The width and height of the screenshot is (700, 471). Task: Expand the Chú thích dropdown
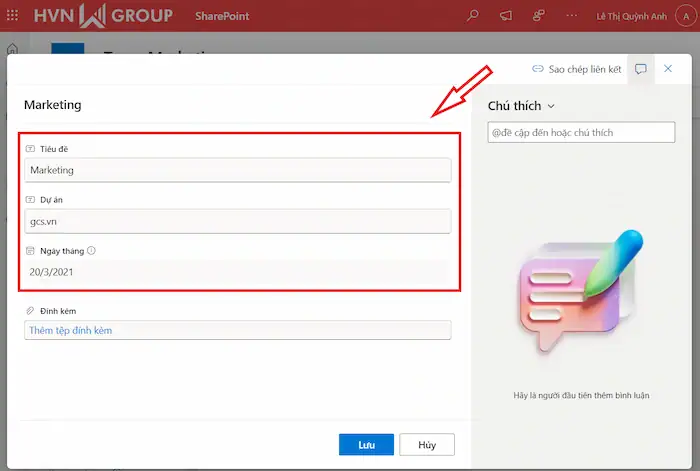coord(551,106)
